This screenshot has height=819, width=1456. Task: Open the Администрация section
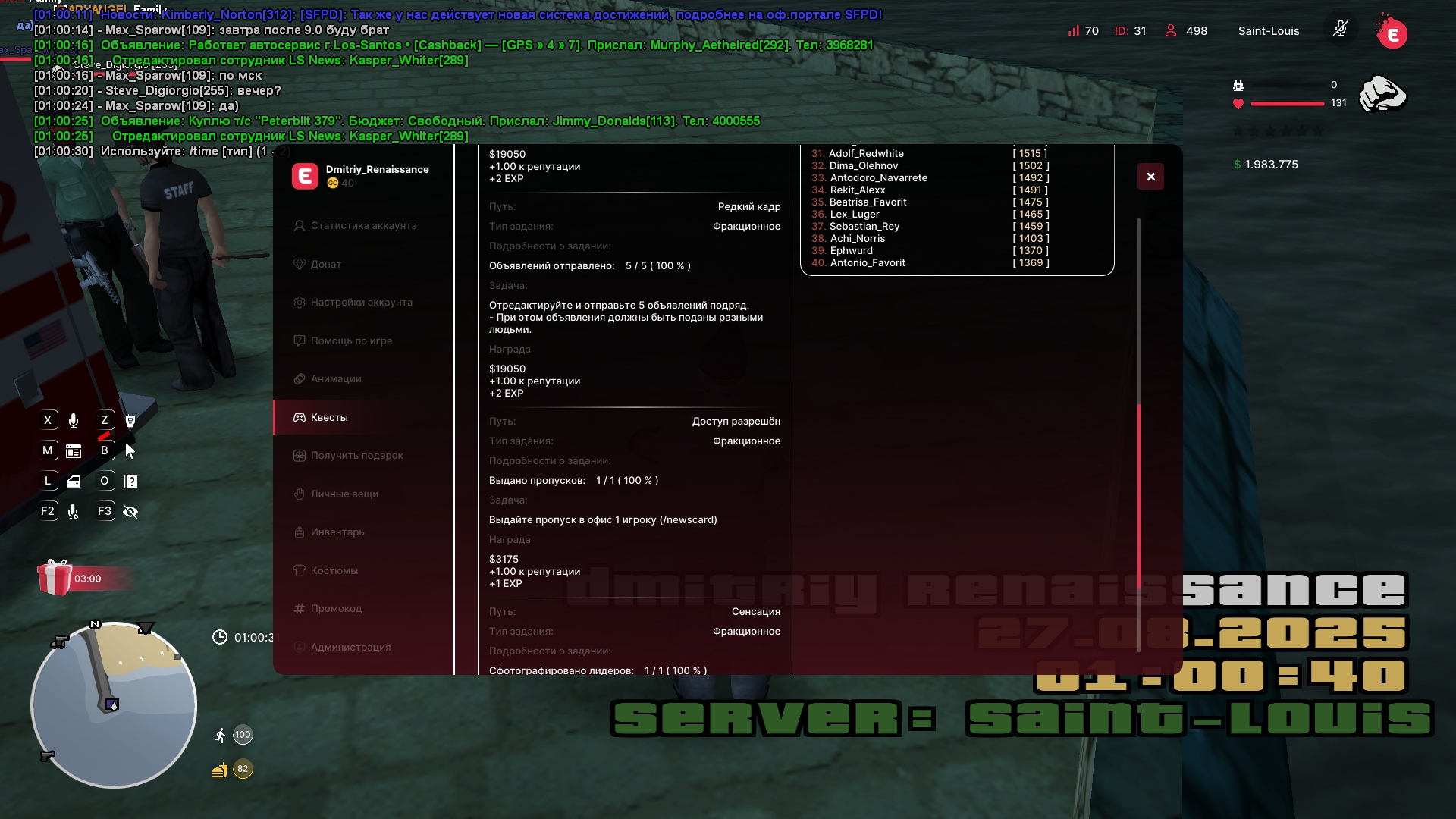(350, 648)
